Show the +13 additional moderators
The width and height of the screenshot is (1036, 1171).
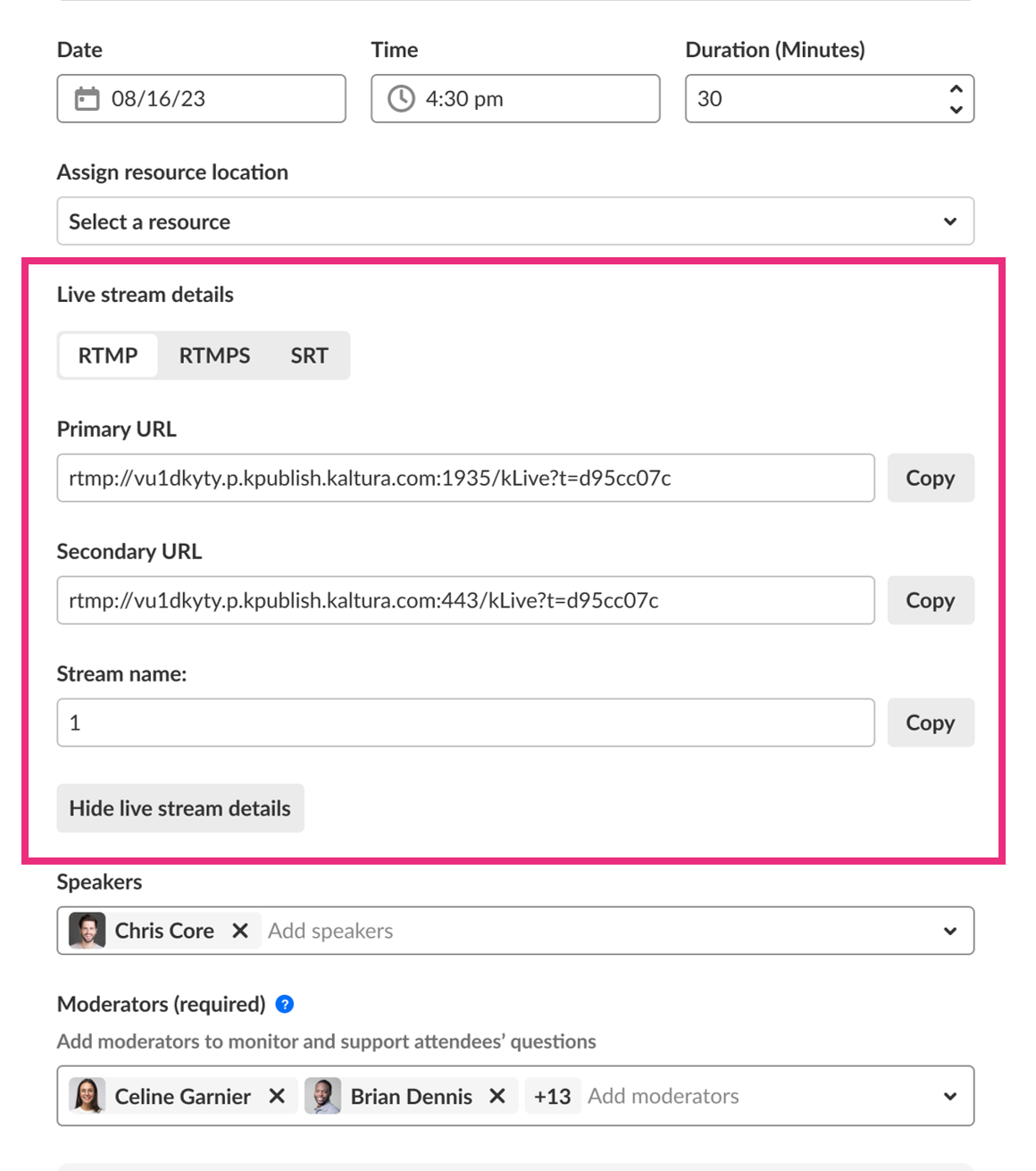tap(552, 1096)
